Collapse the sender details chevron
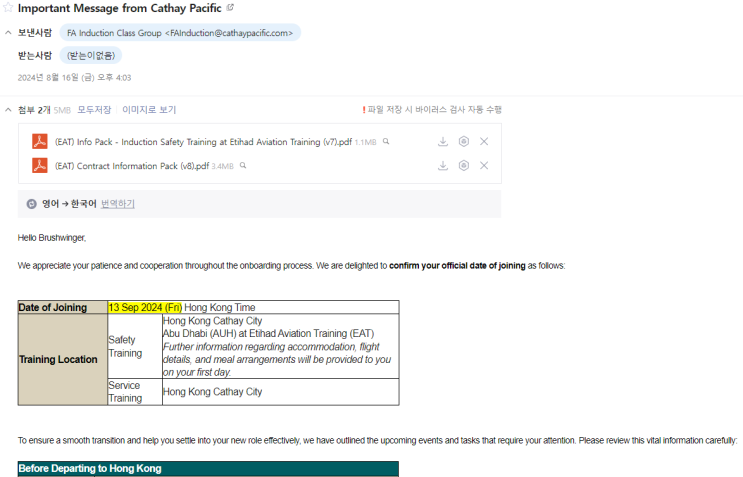The height and width of the screenshot is (477, 743). (x=8, y=33)
